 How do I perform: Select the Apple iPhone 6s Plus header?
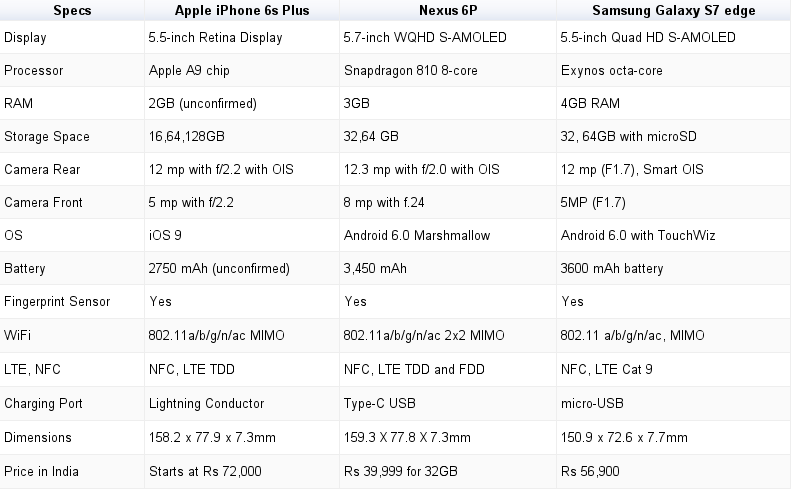(241, 9)
